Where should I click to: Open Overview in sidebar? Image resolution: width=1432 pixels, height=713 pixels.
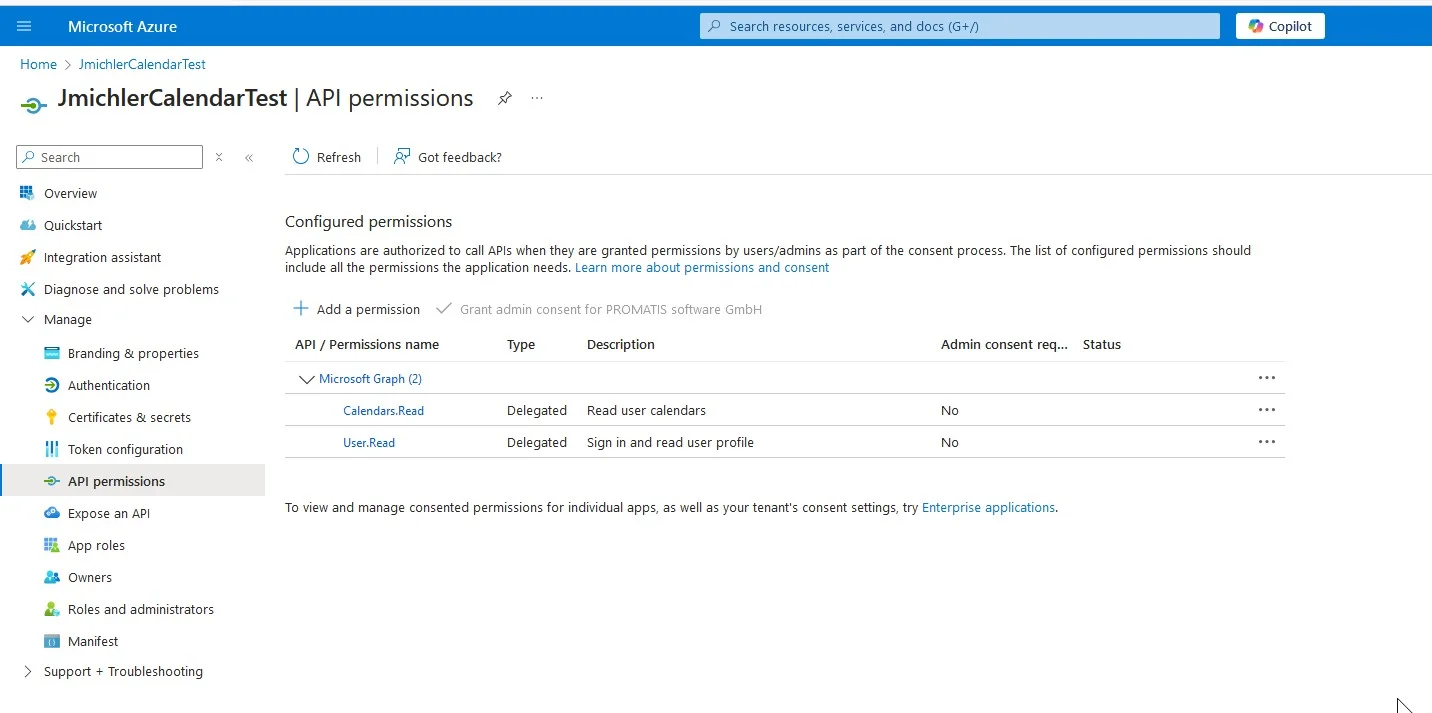tap(70, 193)
